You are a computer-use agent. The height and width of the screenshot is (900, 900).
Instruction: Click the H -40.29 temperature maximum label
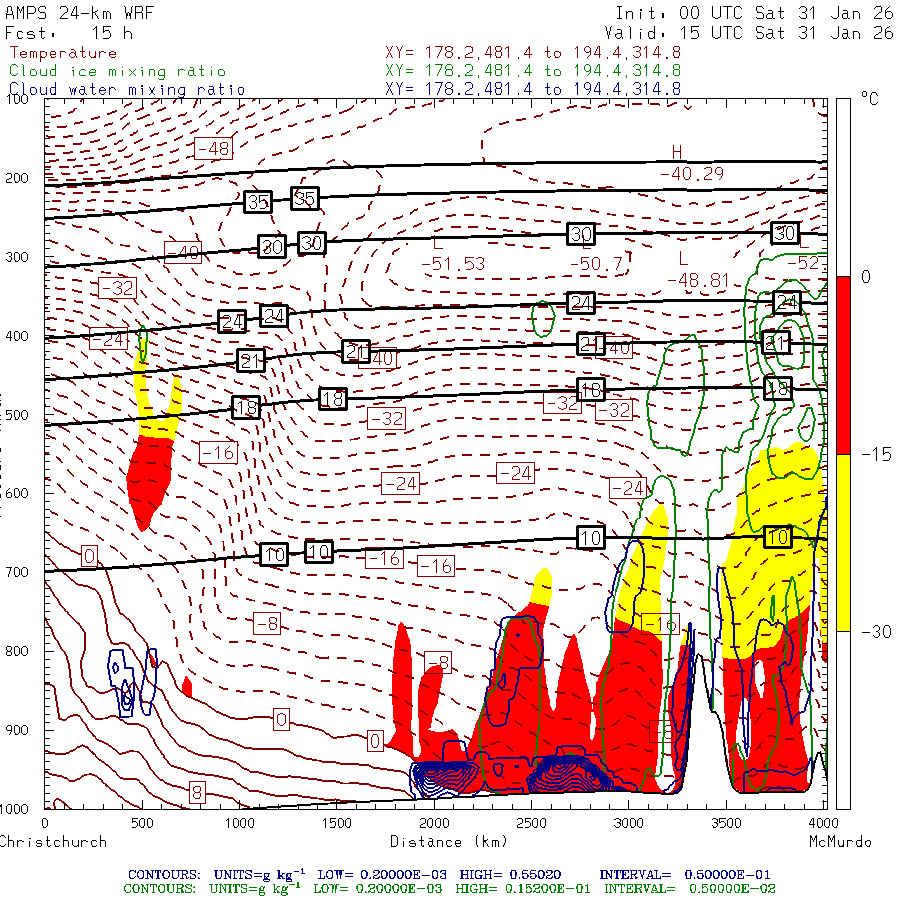click(x=692, y=164)
